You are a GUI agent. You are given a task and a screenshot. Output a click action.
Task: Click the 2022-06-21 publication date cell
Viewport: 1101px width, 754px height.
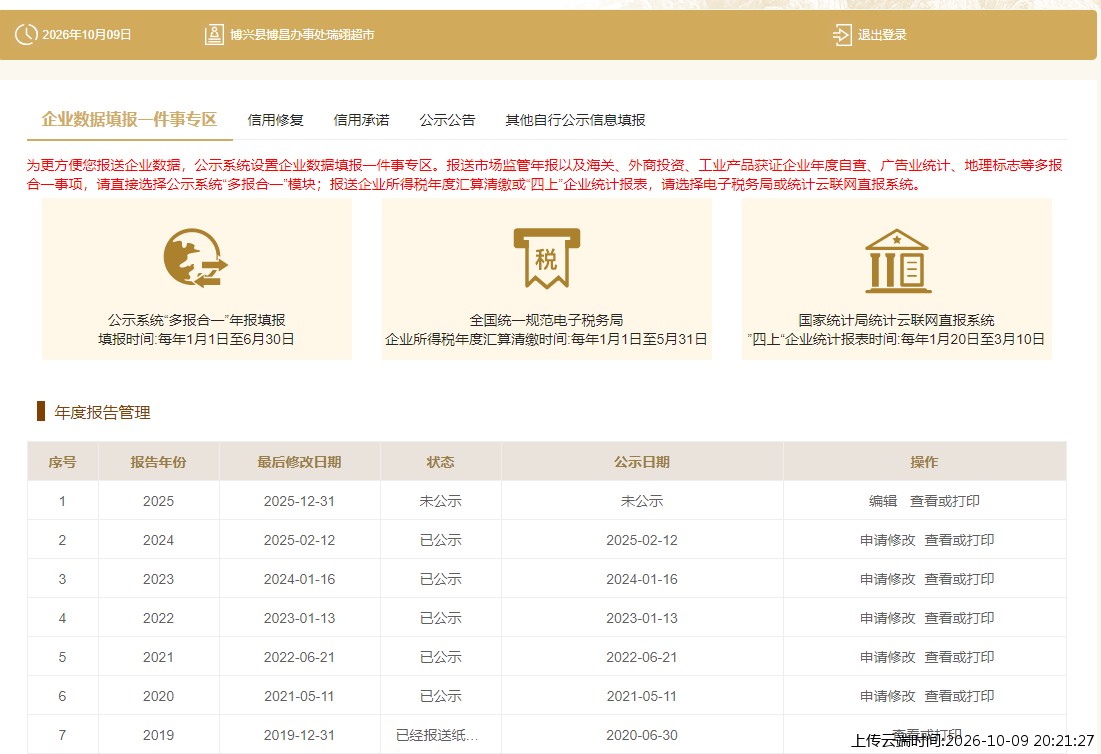(x=642, y=657)
